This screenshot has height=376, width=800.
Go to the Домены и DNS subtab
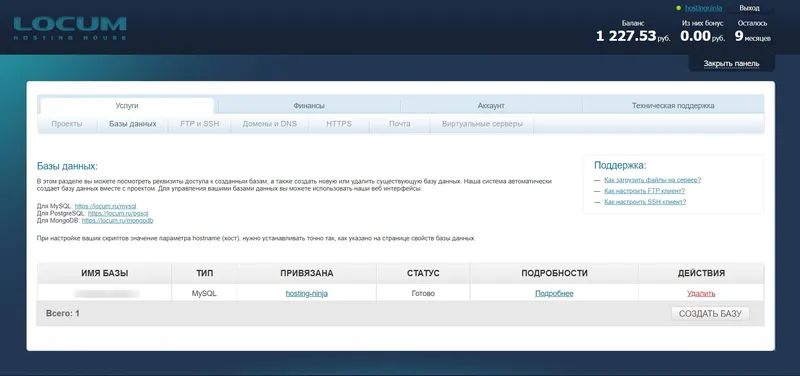coord(269,124)
